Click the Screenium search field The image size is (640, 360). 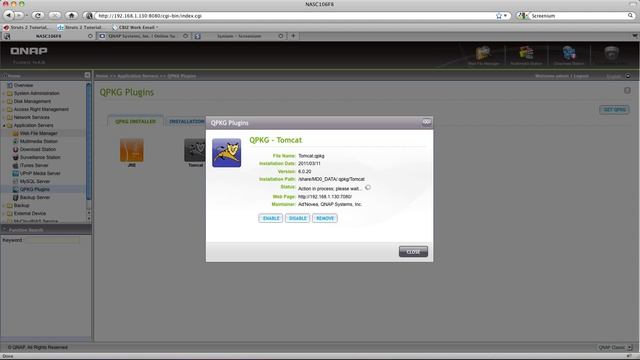point(578,16)
